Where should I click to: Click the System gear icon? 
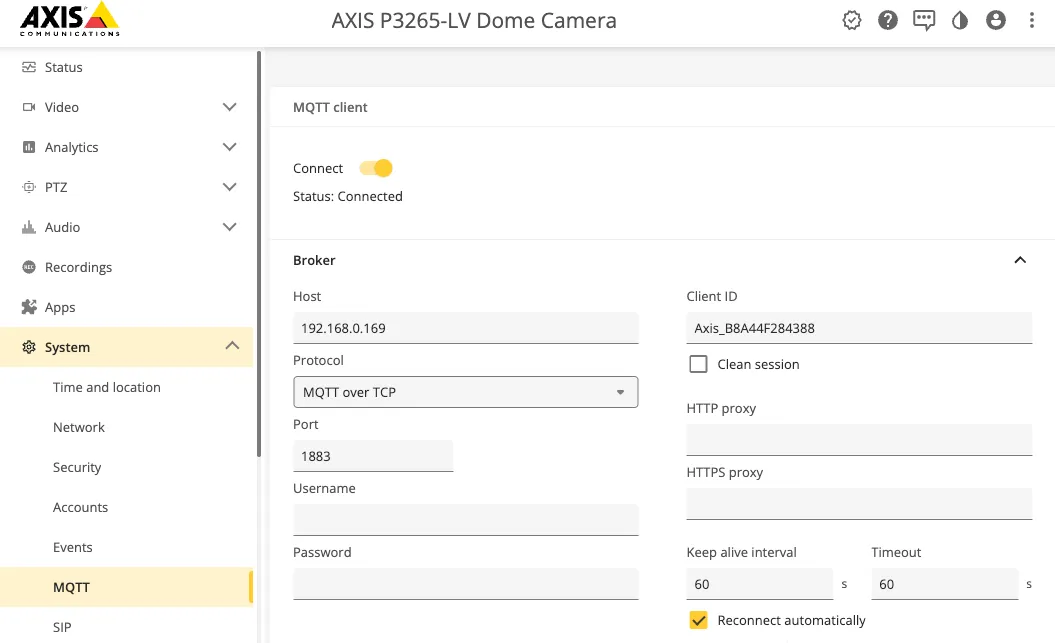29,347
